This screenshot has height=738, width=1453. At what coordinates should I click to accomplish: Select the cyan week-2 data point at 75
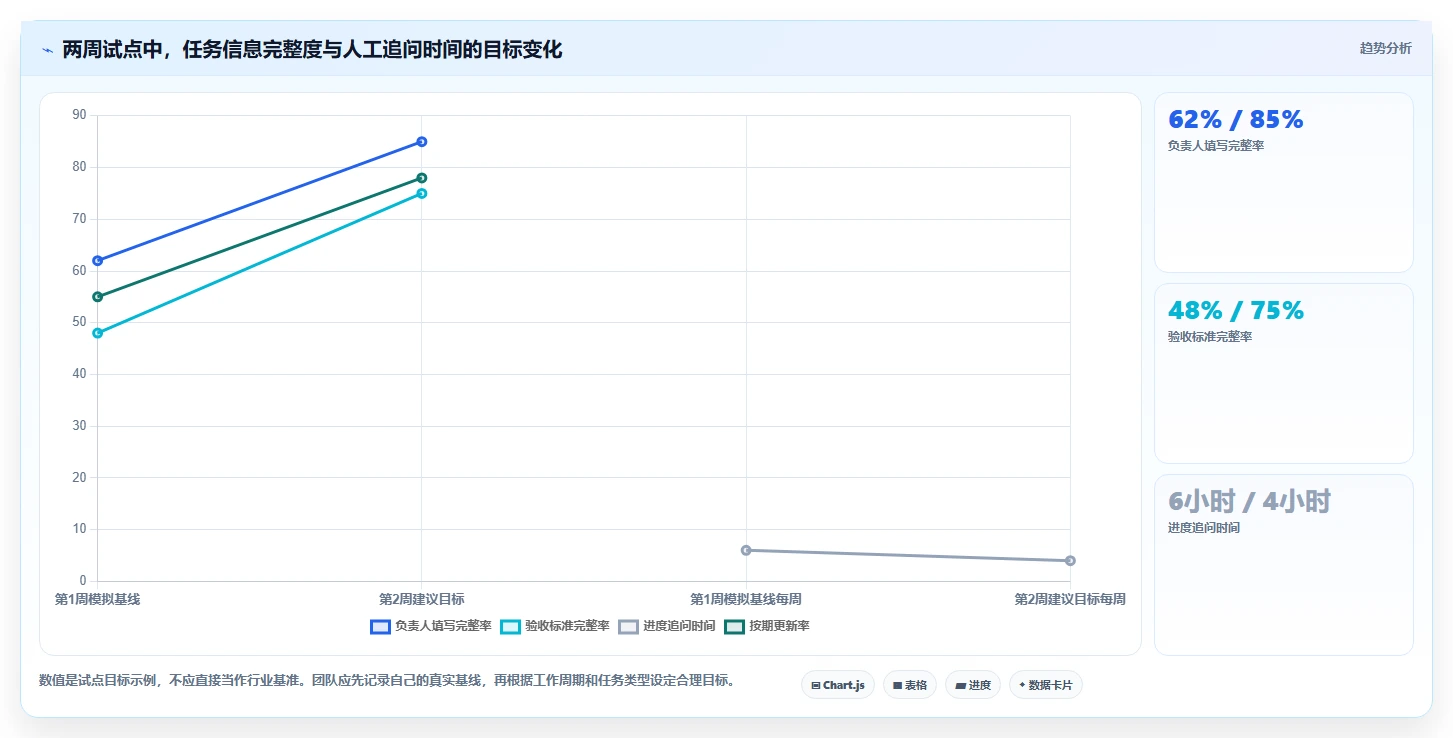pos(422,194)
